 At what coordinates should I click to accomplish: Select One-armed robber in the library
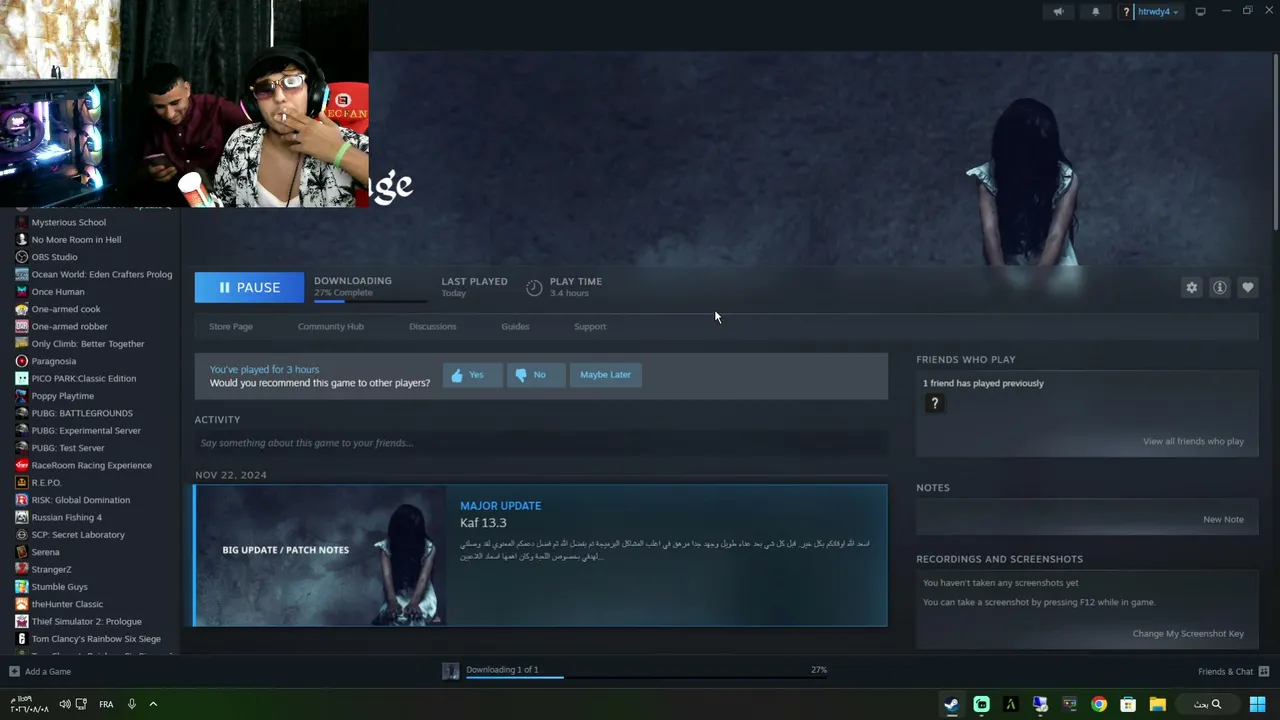pyautogui.click(x=69, y=326)
